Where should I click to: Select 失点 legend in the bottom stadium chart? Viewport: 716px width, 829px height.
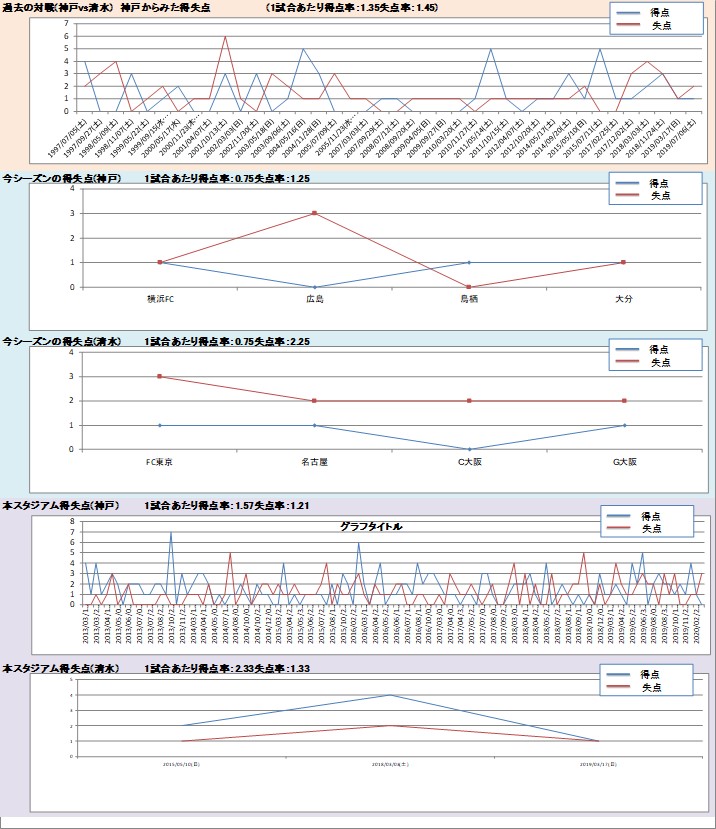coord(652,688)
